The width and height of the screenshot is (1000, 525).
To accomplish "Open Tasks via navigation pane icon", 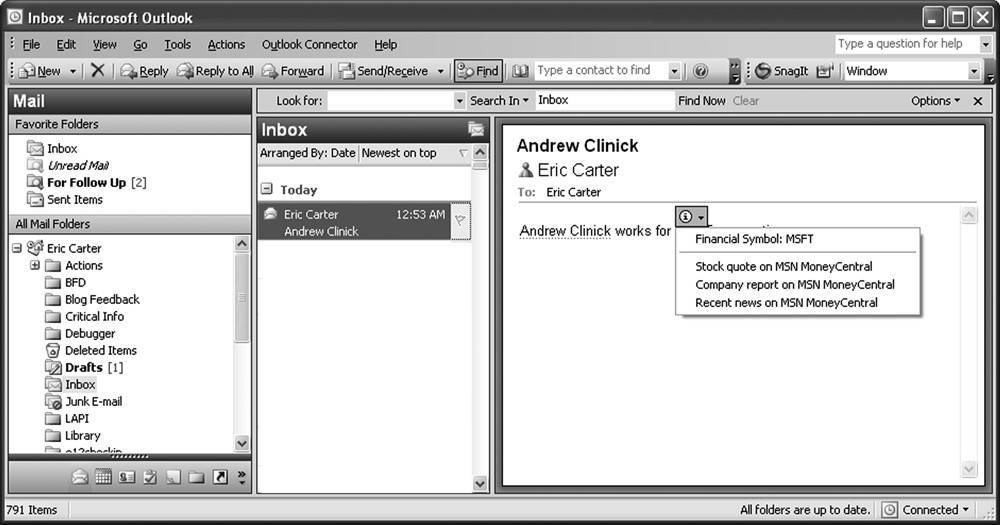I will pyautogui.click(x=151, y=477).
